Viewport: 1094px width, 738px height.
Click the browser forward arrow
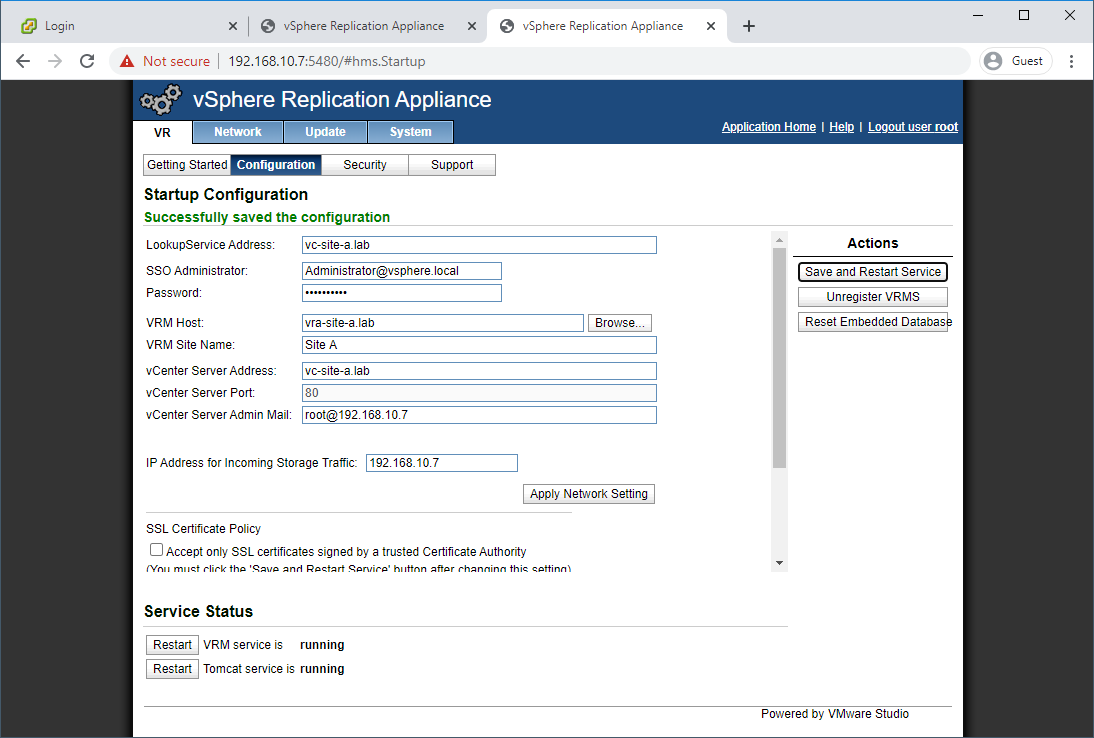55,61
